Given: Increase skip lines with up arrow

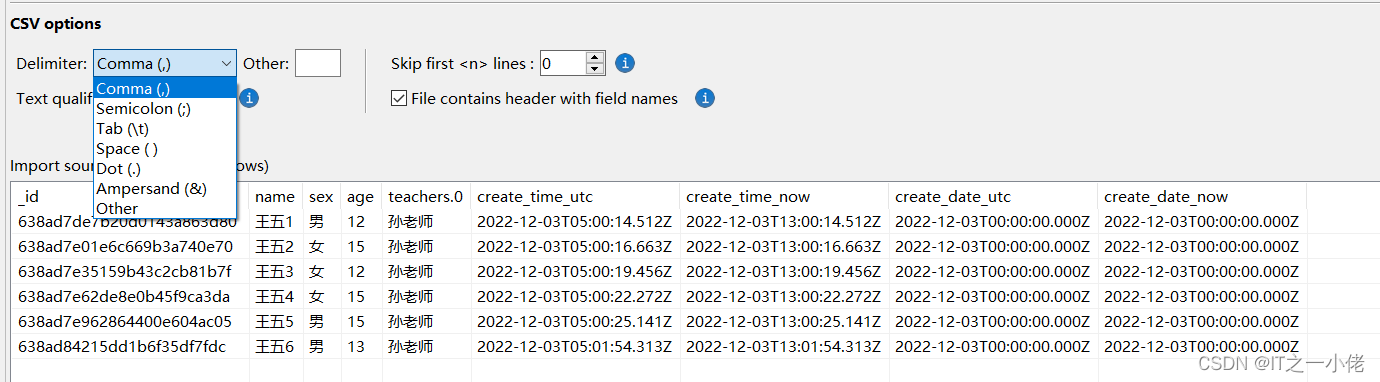Looking at the screenshot, I should [596, 57].
